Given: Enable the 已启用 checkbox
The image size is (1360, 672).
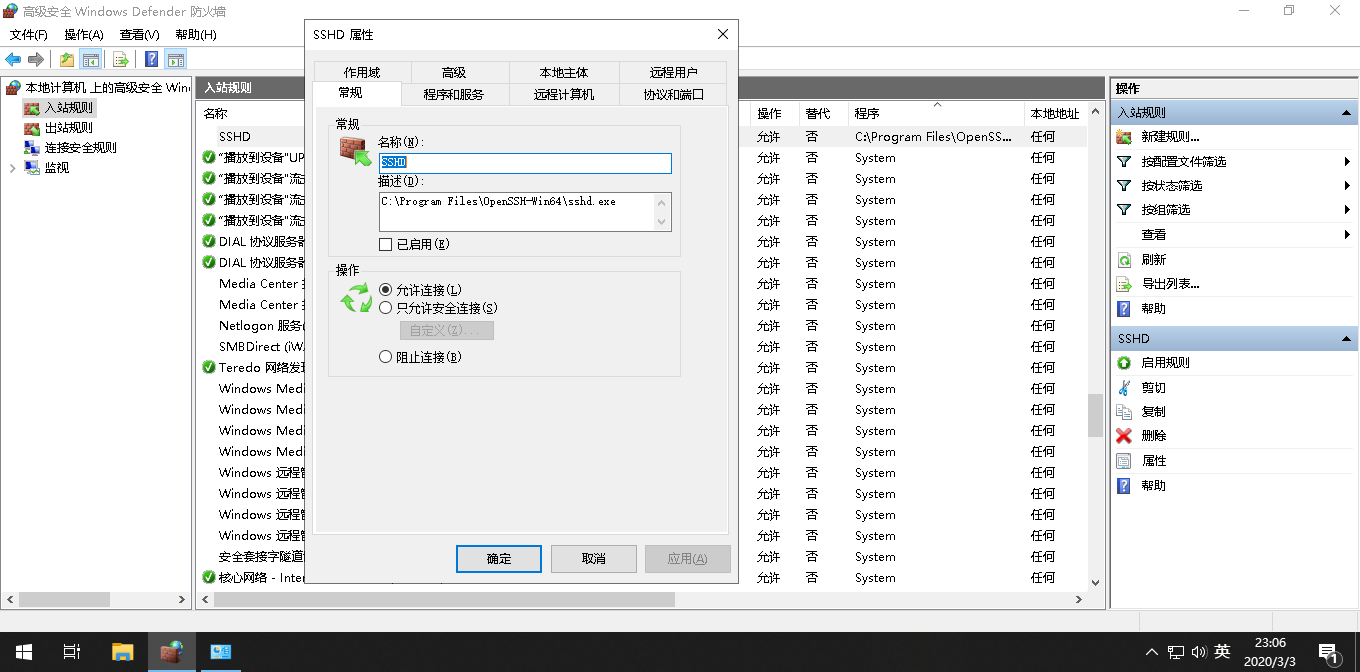Looking at the screenshot, I should pyautogui.click(x=386, y=244).
